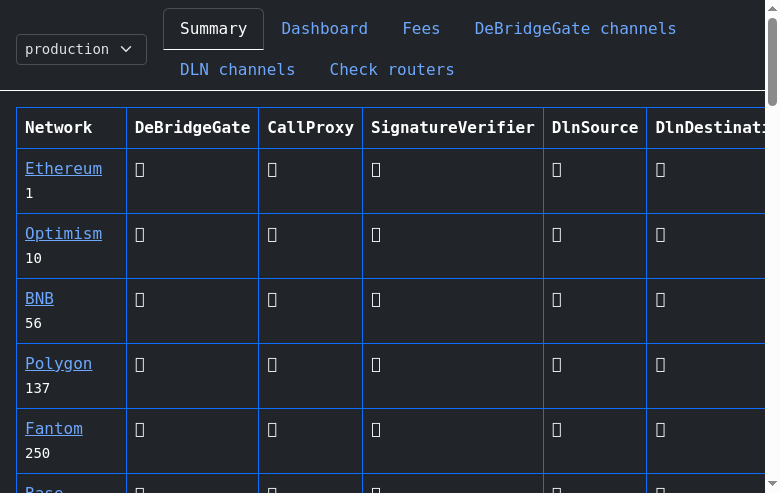
Task: Click the DeBridgeGate column header
Action: point(193,128)
